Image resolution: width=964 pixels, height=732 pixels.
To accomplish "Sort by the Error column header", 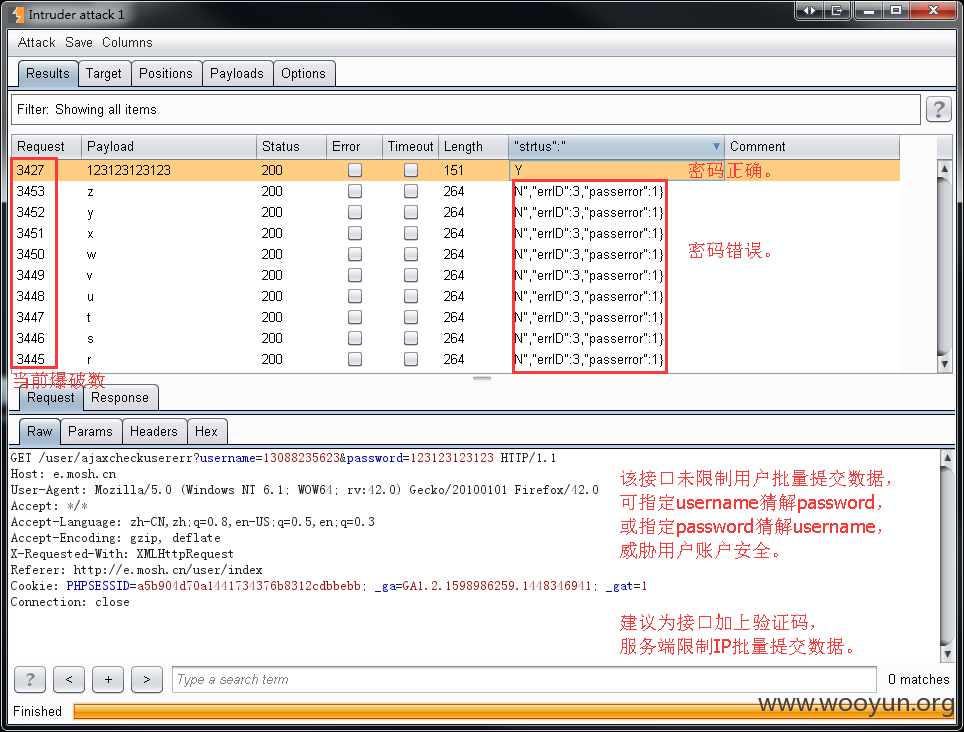I will point(354,146).
